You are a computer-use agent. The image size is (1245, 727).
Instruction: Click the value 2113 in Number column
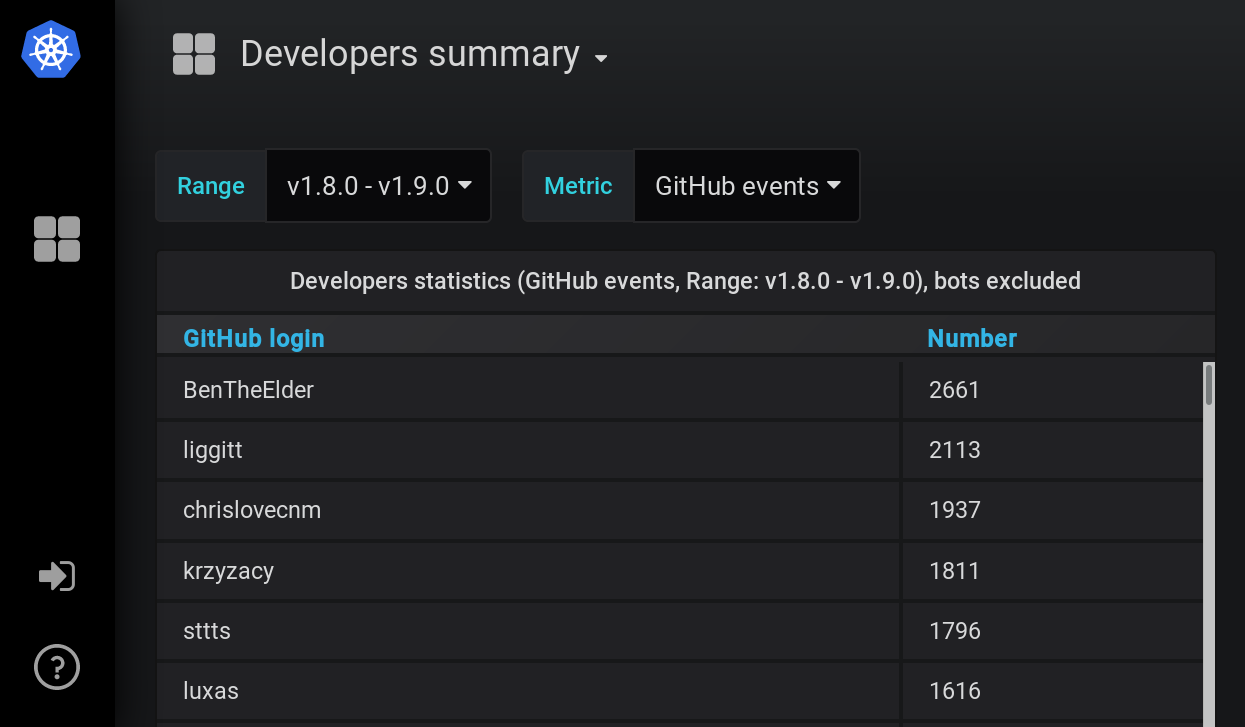[x=954, y=450]
